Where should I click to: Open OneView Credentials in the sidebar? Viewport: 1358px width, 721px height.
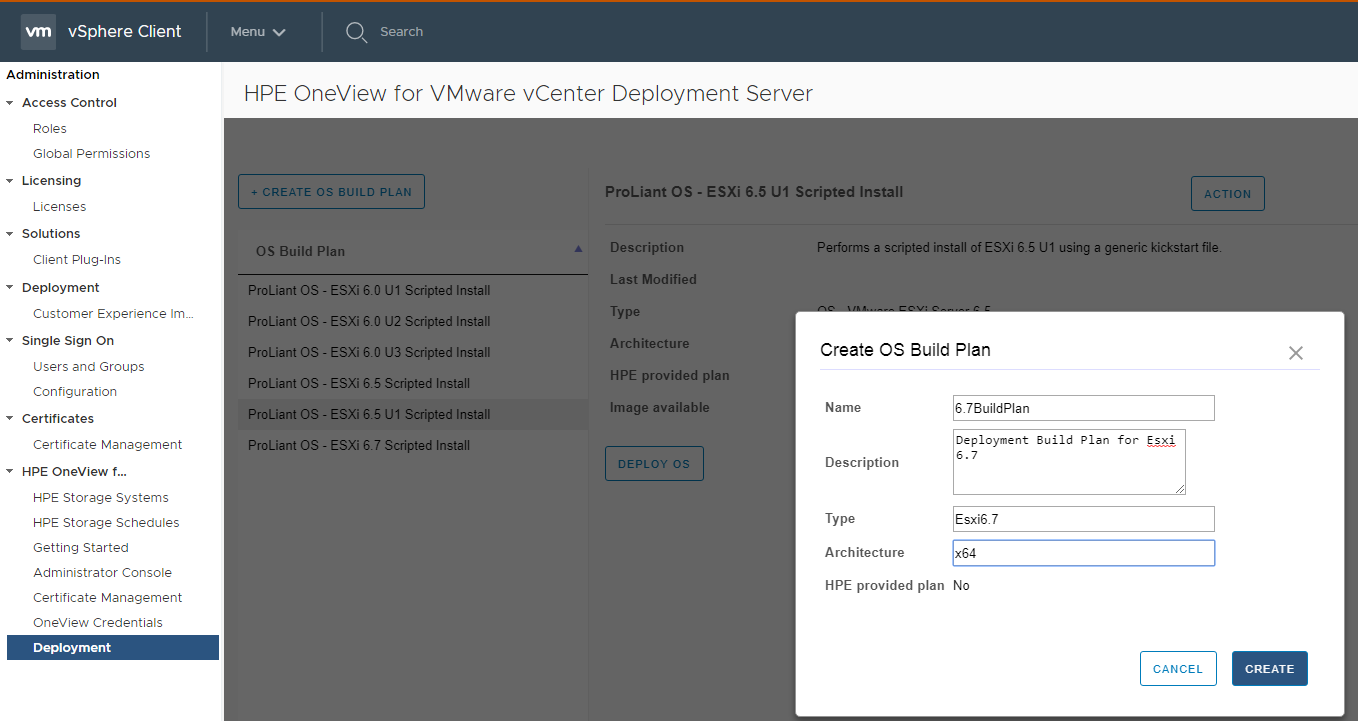tap(97, 622)
